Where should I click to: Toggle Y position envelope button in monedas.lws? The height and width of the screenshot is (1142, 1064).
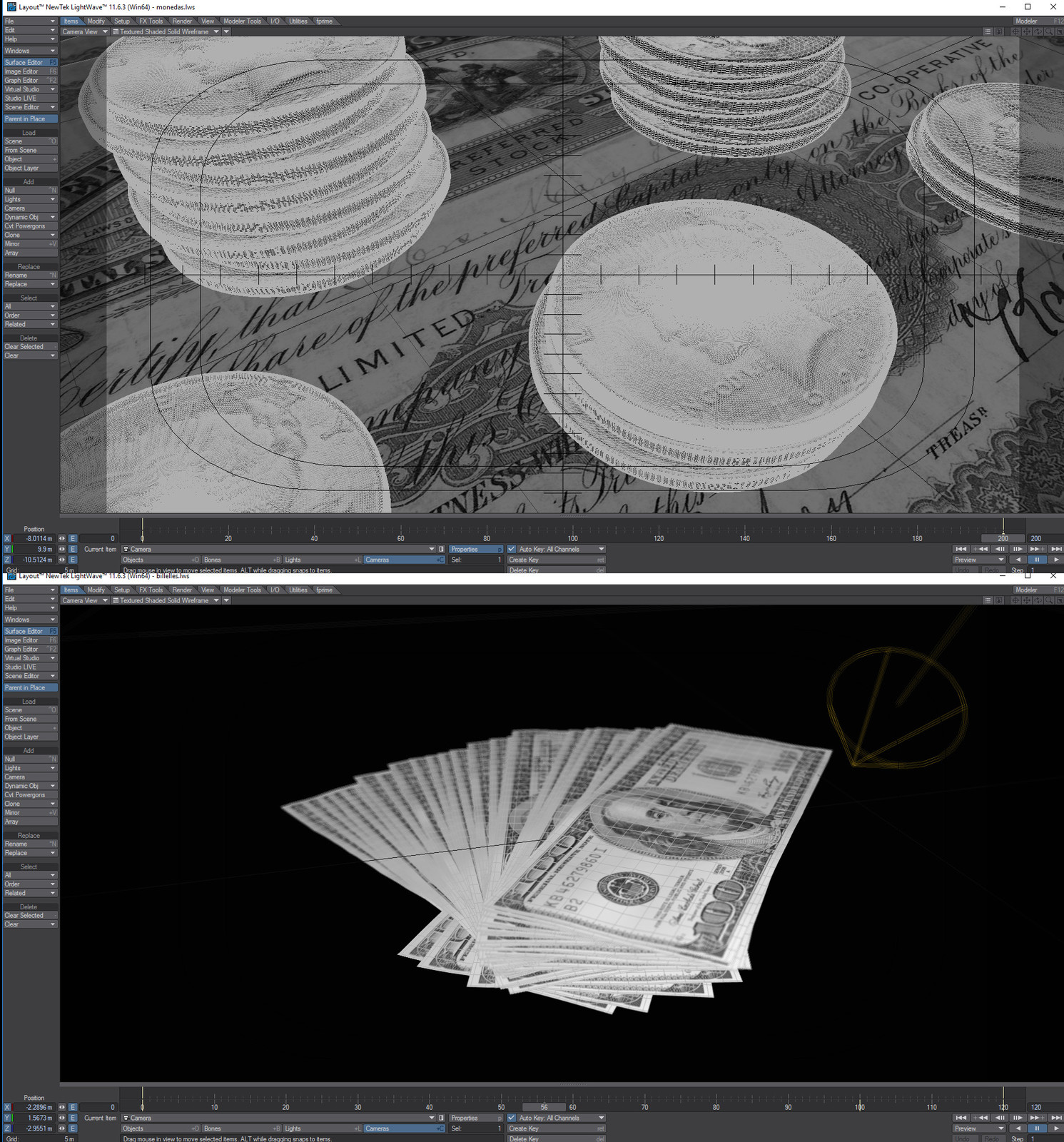(73, 550)
